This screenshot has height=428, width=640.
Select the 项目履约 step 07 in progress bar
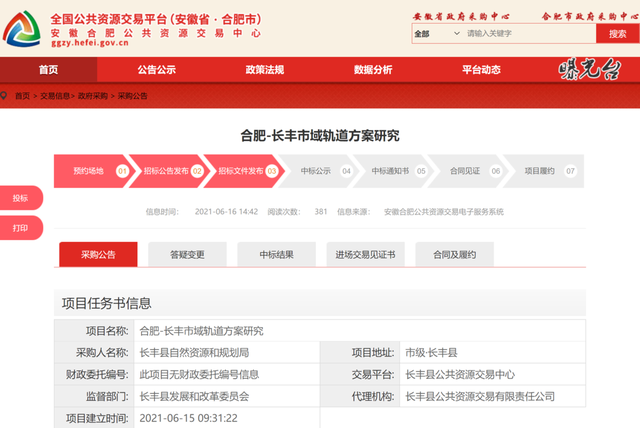(543, 171)
